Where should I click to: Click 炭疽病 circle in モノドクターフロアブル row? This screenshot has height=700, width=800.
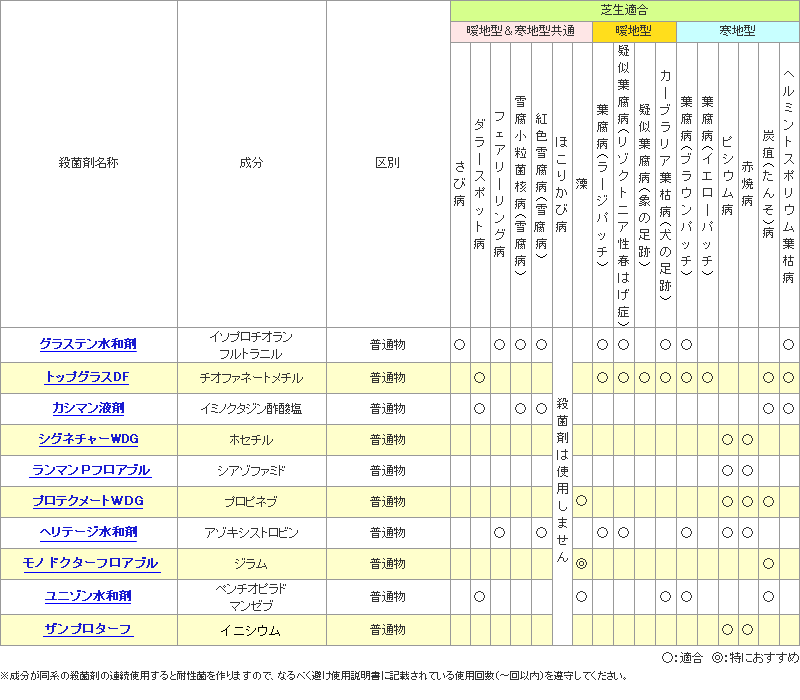pos(768,564)
